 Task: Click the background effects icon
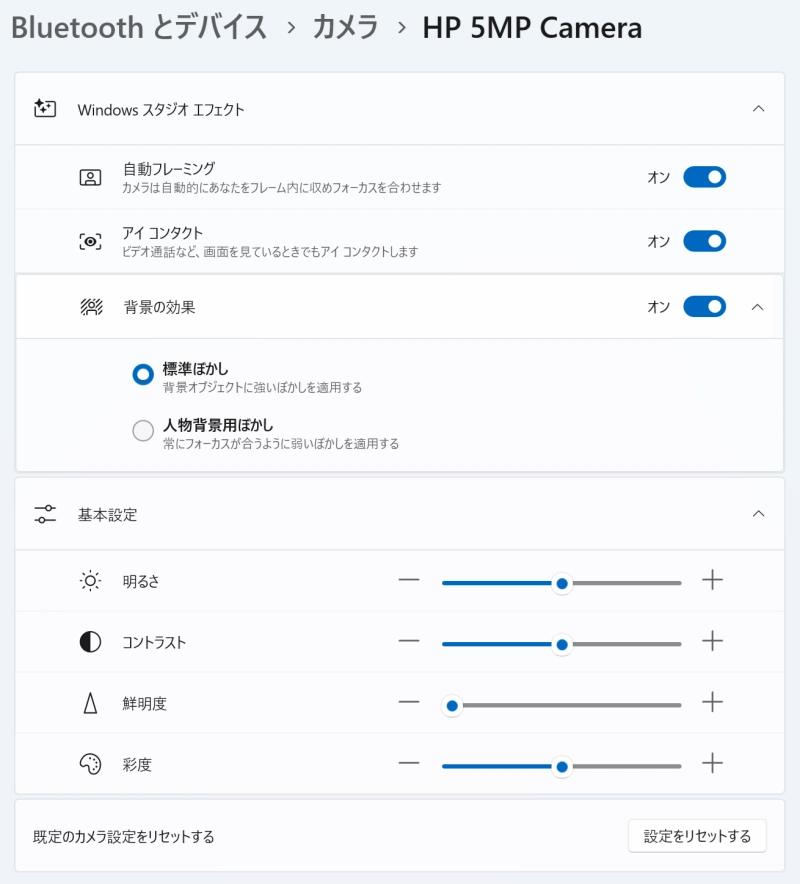(91, 307)
